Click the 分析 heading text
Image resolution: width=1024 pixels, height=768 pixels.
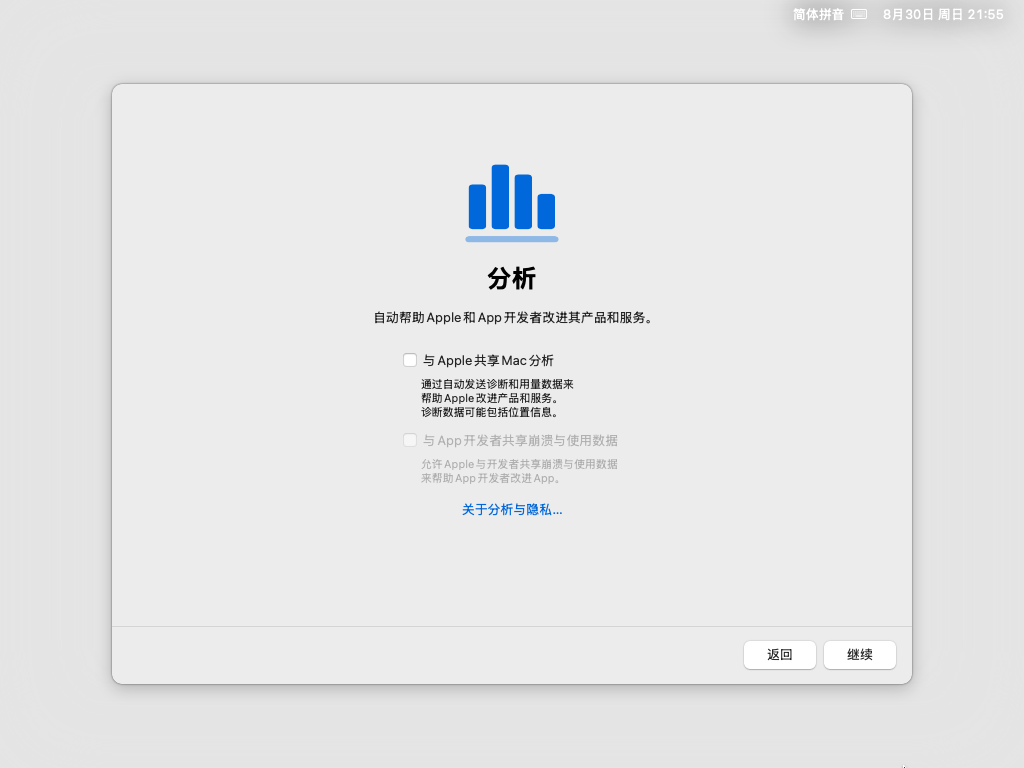[x=512, y=278]
